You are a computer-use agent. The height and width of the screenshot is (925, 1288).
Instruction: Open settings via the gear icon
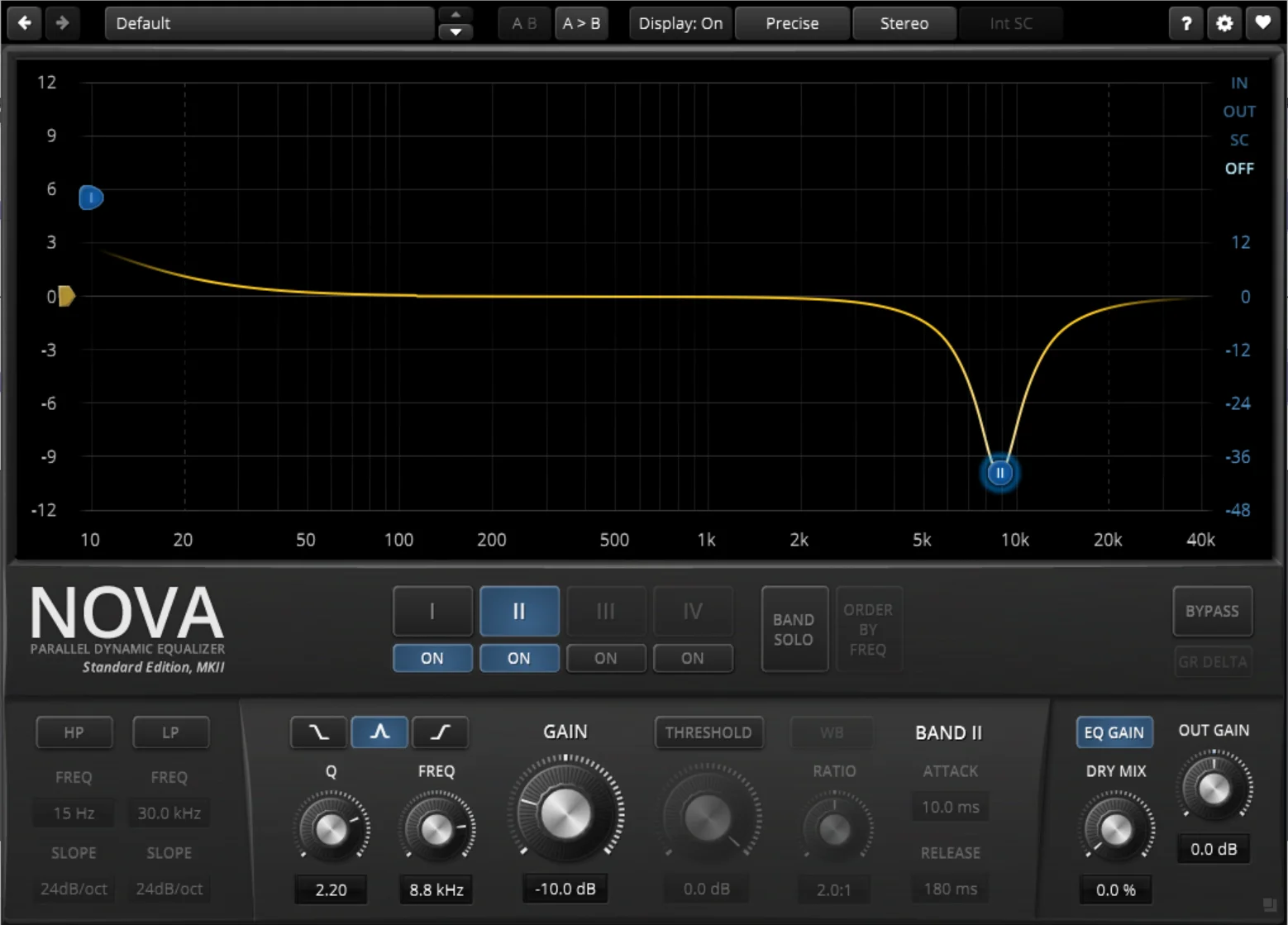tap(1224, 23)
